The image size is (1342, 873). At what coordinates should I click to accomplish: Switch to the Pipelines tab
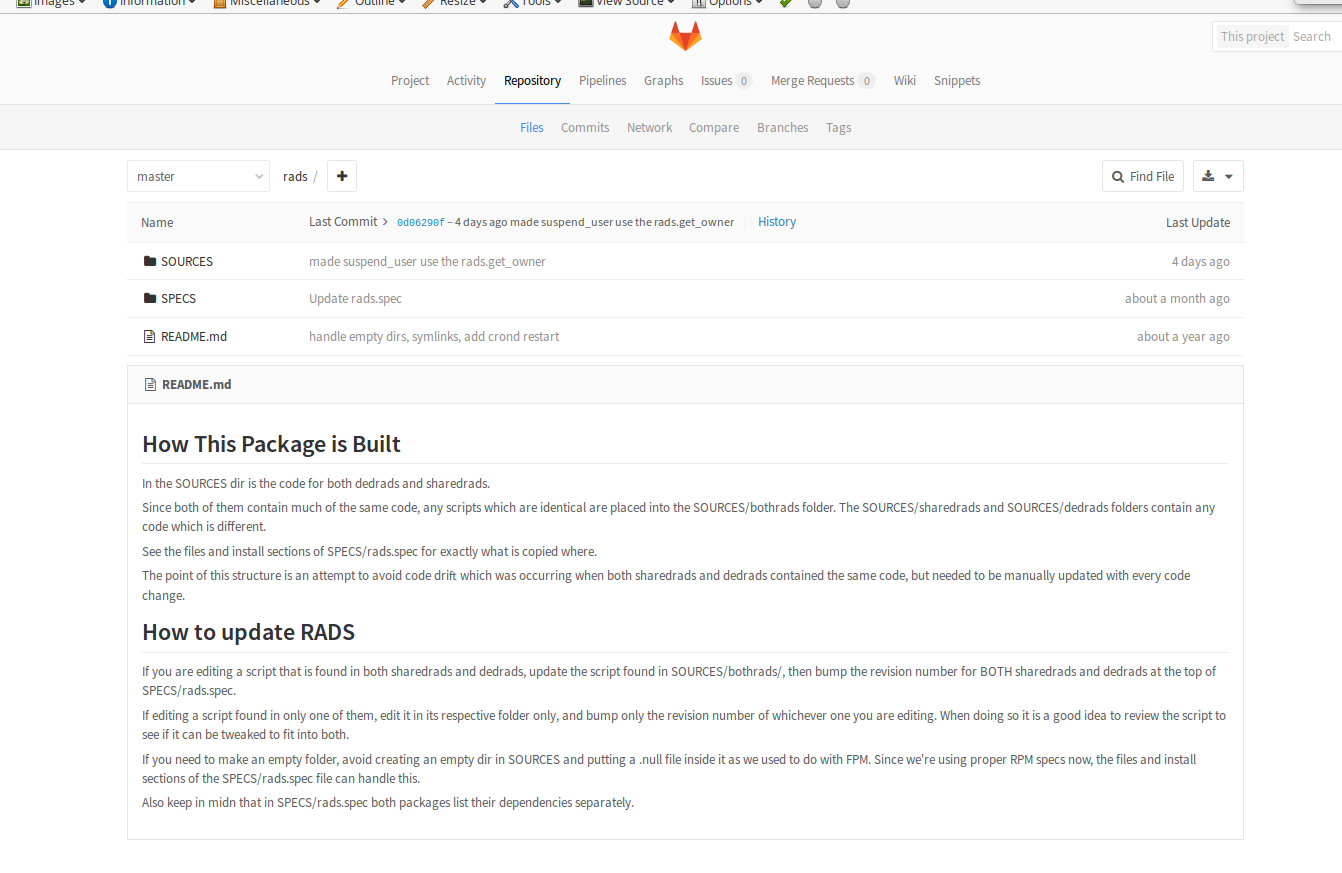coord(602,81)
